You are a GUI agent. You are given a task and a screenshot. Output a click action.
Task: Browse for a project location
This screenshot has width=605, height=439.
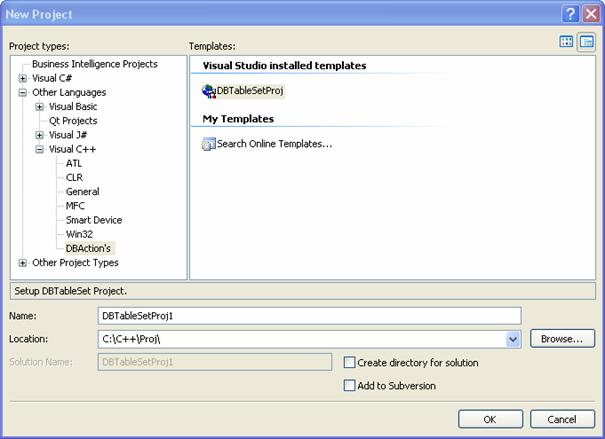(562, 339)
